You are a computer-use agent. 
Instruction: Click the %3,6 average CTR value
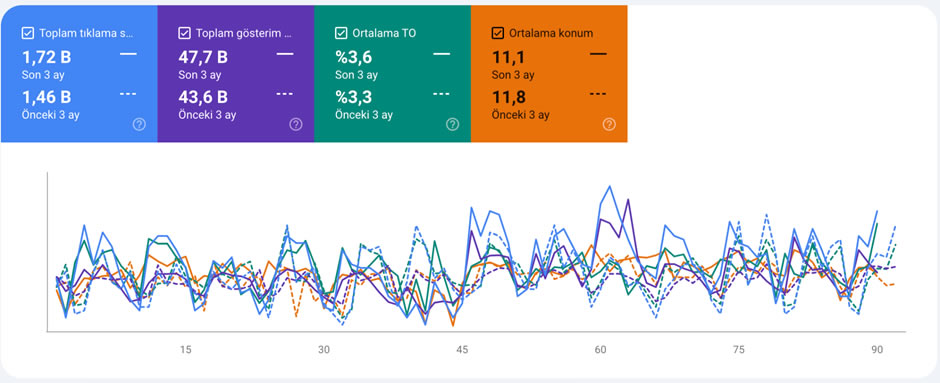[x=354, y=58]
